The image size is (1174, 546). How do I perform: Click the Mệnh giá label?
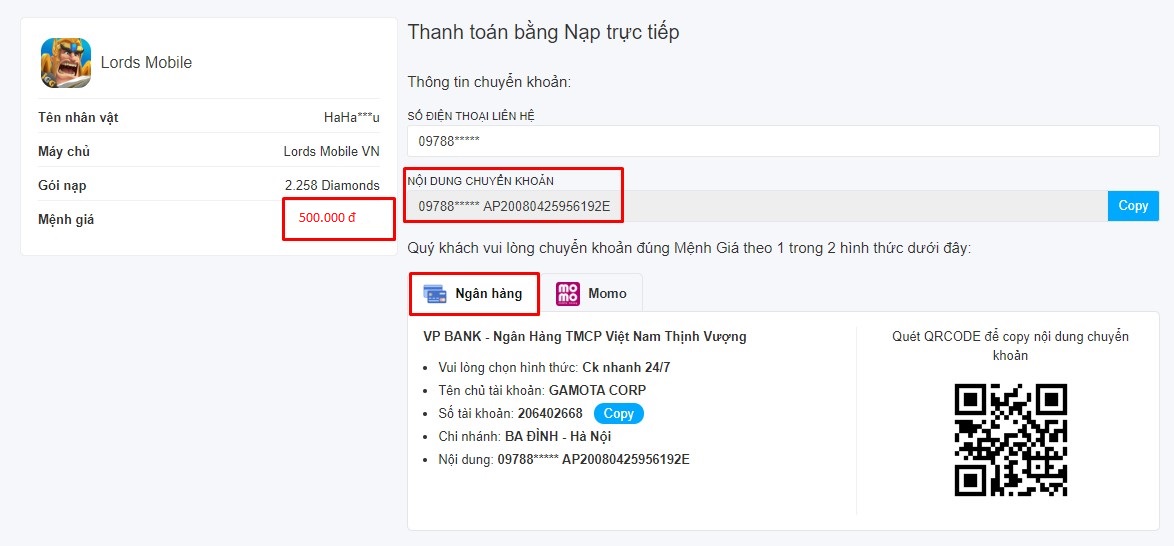pos(66,219)
